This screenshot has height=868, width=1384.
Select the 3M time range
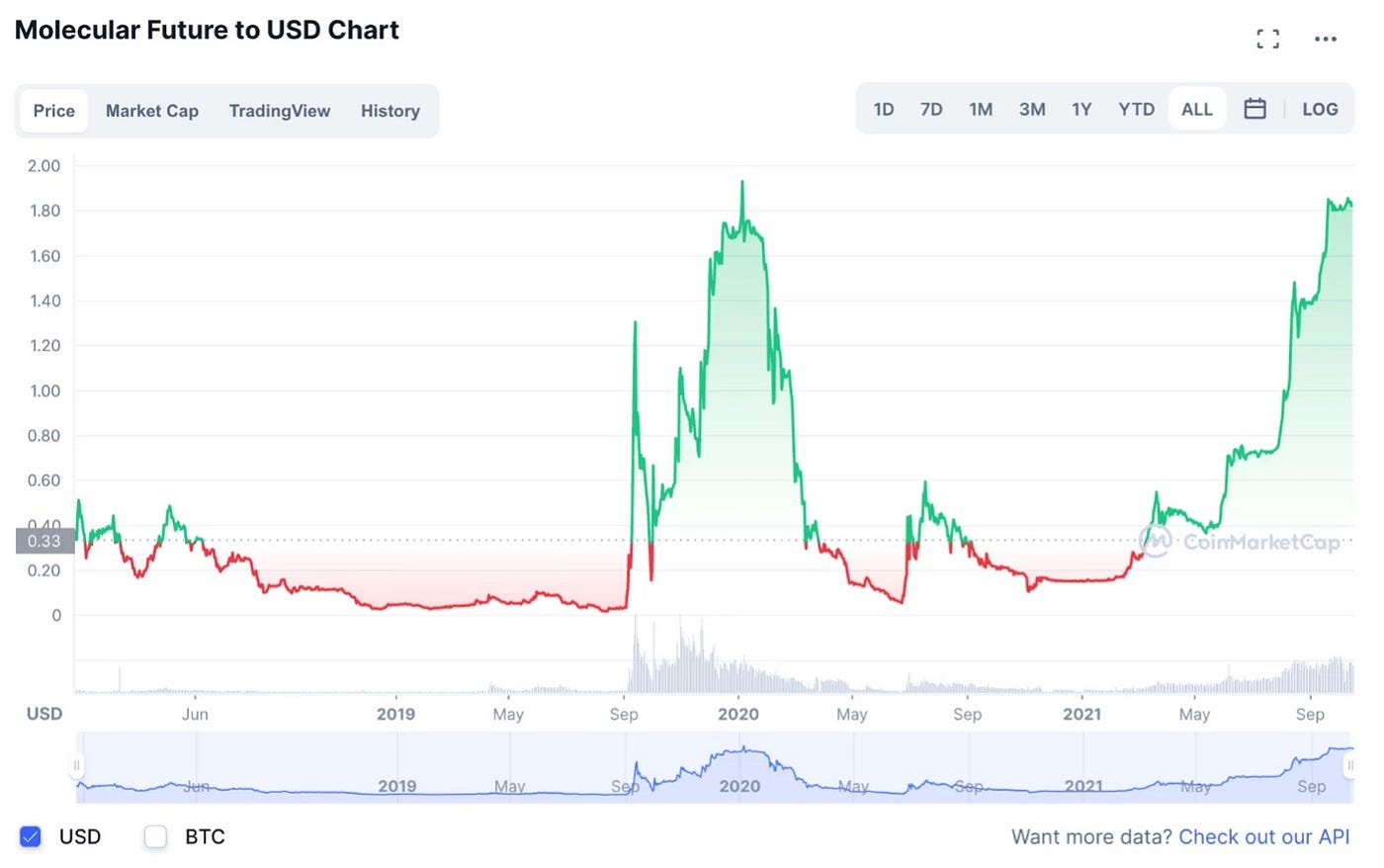(1031, 109)
